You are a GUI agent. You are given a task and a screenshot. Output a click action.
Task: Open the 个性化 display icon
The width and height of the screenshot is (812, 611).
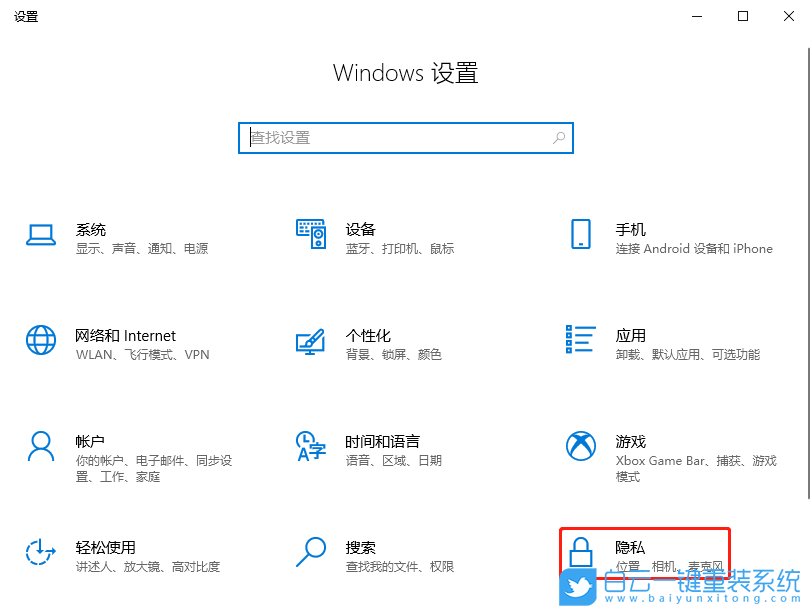coord(310,341)
